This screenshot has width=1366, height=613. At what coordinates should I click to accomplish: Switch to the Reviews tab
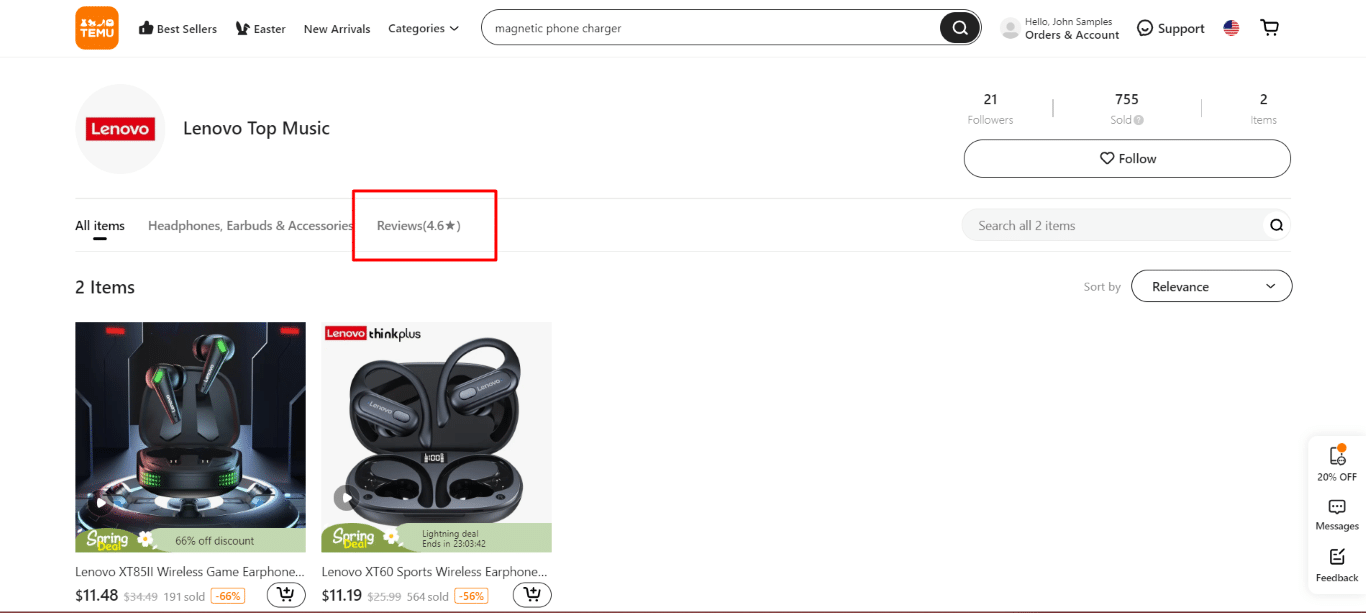coord(418,225)
